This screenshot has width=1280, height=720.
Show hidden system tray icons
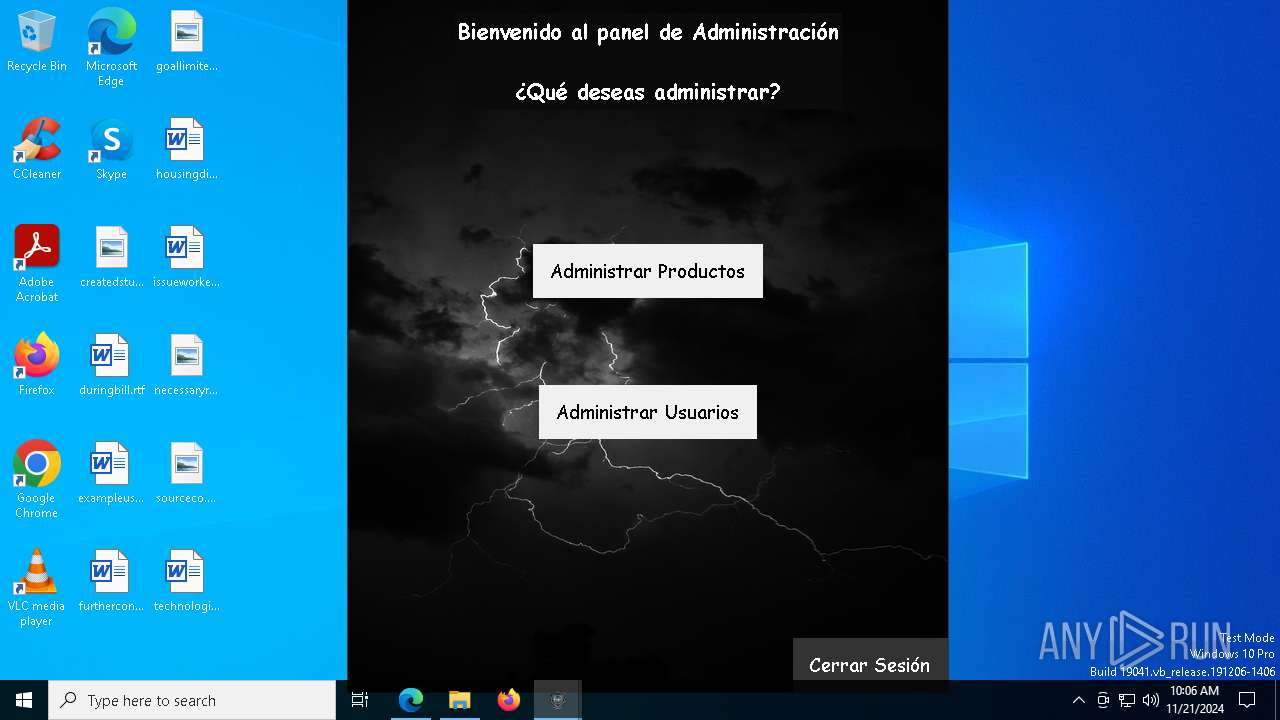[1078, 700]
